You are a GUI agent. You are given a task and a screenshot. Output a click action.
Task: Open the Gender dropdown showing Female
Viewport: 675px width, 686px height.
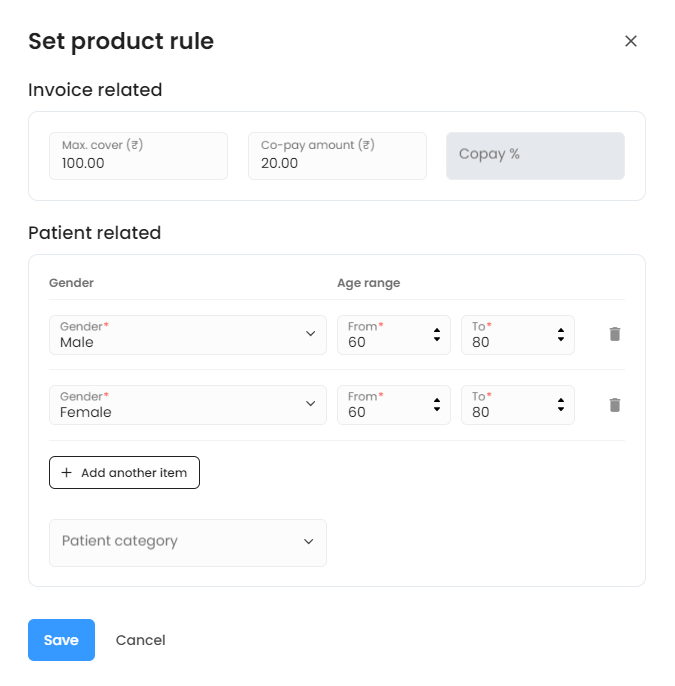coord(187,405)
